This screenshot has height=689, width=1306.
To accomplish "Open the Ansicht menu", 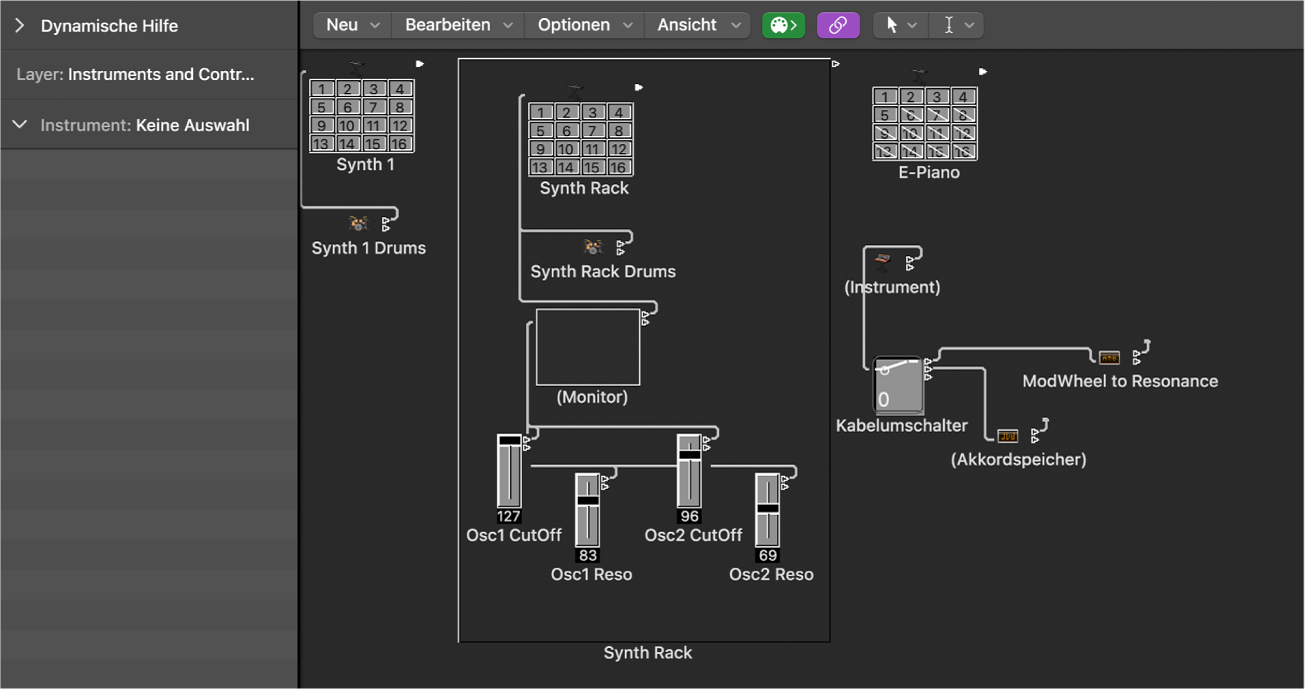I will (697, 25).
